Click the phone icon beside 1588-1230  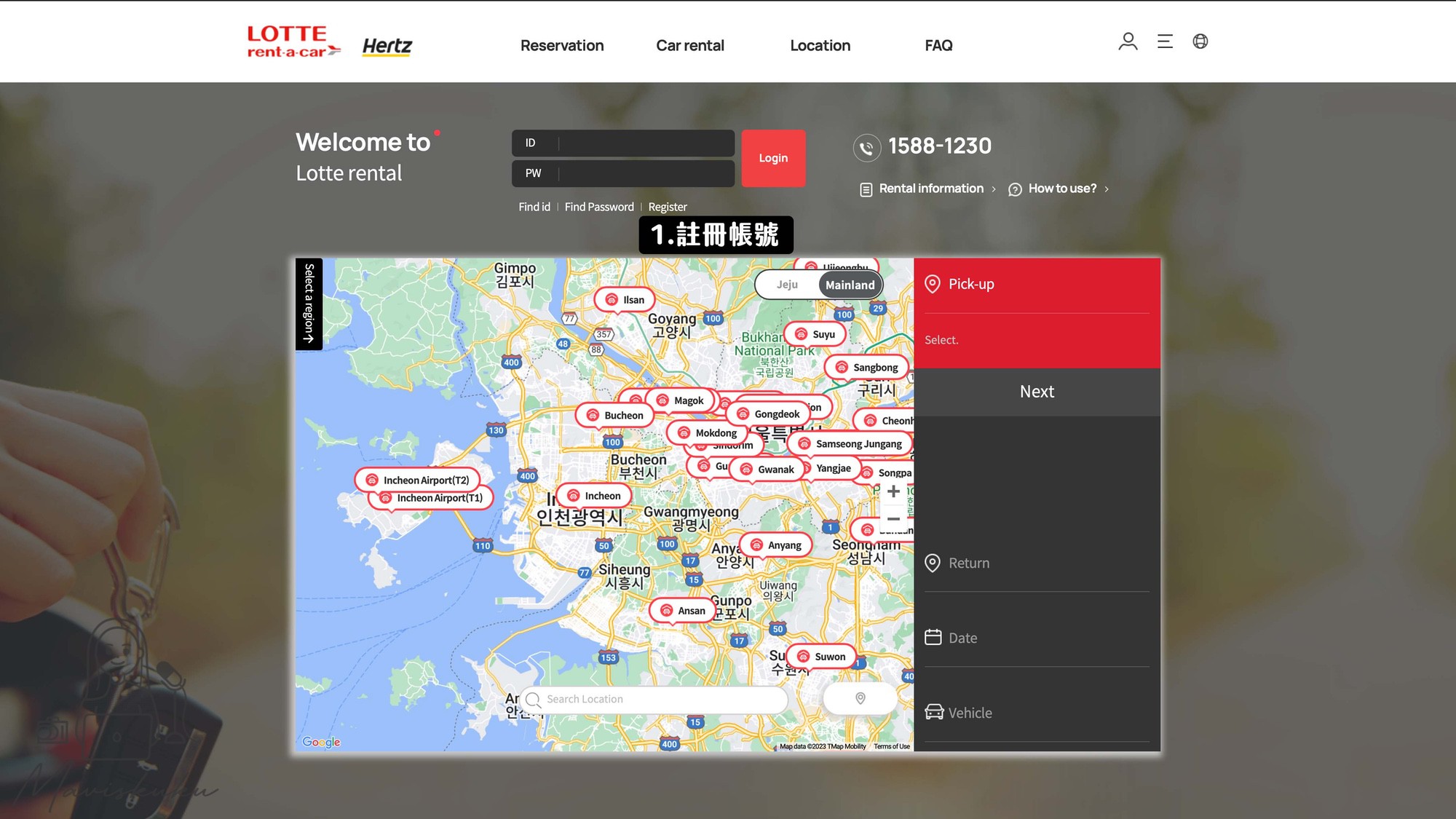tap(866, 148)
